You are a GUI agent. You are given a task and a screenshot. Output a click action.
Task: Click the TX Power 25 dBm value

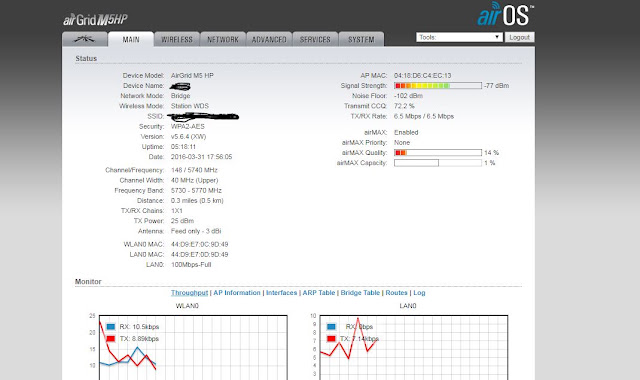coord(182,221)
